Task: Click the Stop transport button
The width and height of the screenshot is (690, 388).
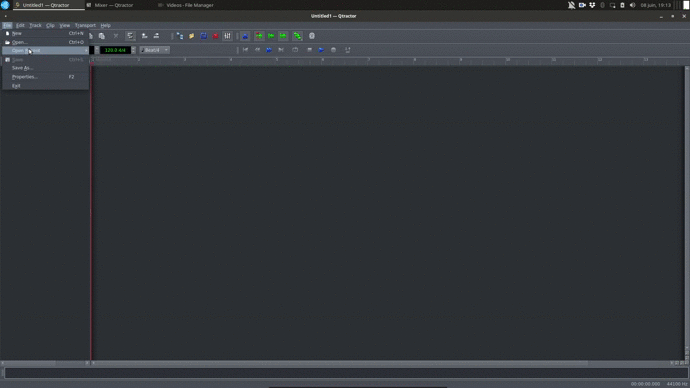Action: click(x=309, y=50)
